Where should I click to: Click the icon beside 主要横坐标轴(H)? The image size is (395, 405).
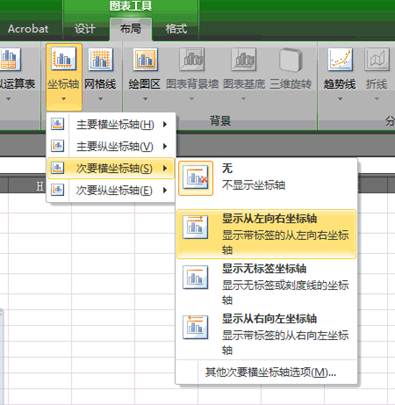(x=57, y=124)
